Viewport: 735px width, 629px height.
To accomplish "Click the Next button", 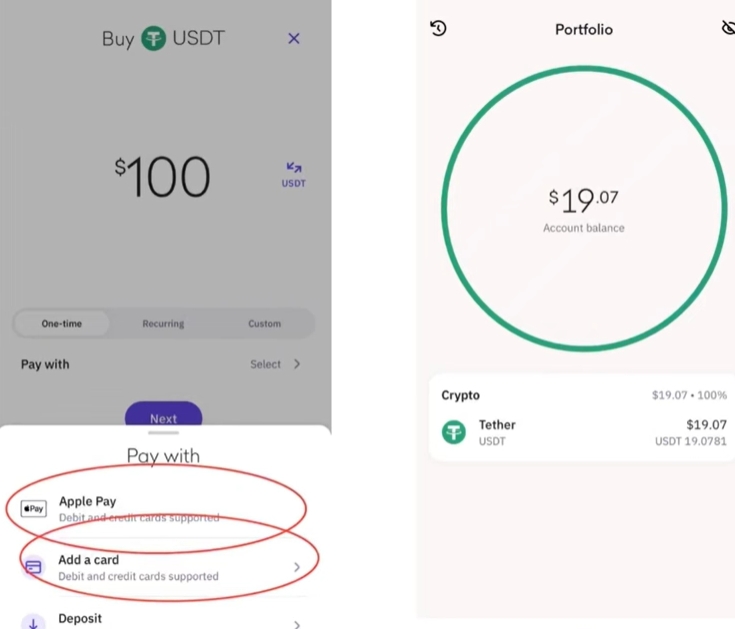I will coord(163,414).
